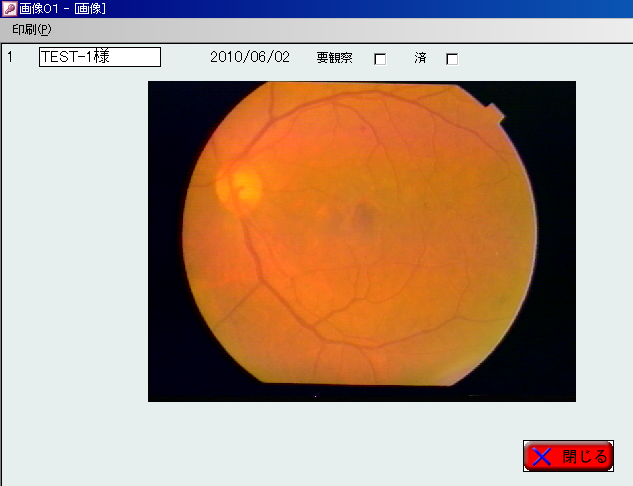Click the TEST-1様 patient name field
Screen dimensions: 633x486
click(x=100, y=57)
